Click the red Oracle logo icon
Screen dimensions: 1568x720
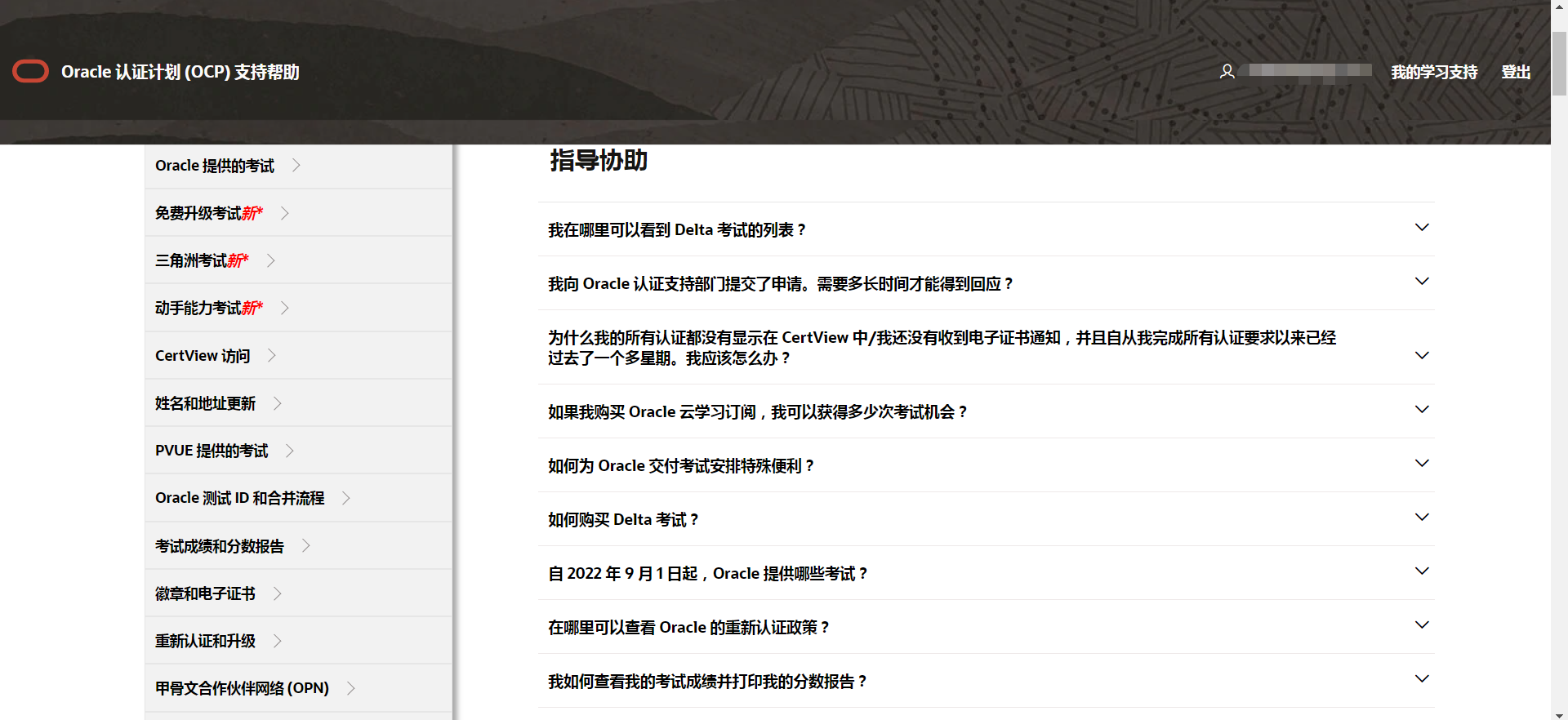pyautogui.click(x=31, y=72)
